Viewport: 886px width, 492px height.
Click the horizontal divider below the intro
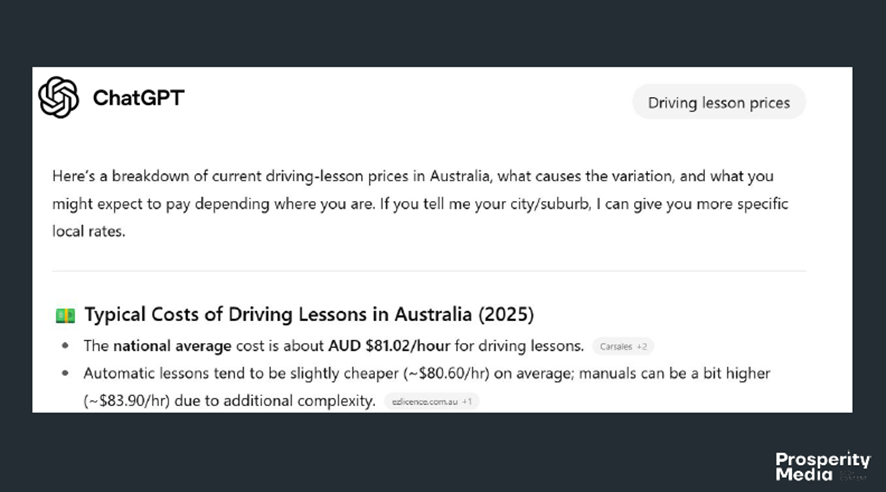click(x=428, y=271)
